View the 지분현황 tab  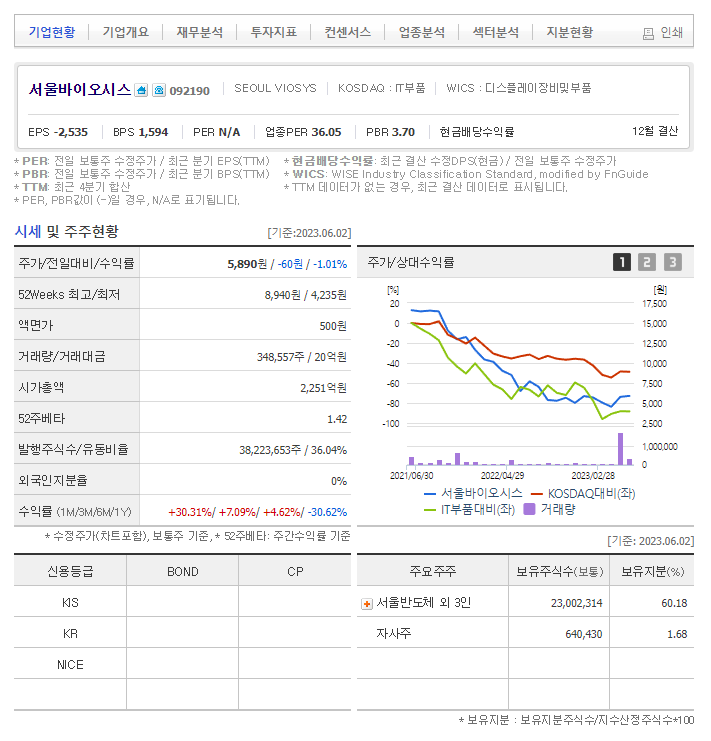point(570,32)
